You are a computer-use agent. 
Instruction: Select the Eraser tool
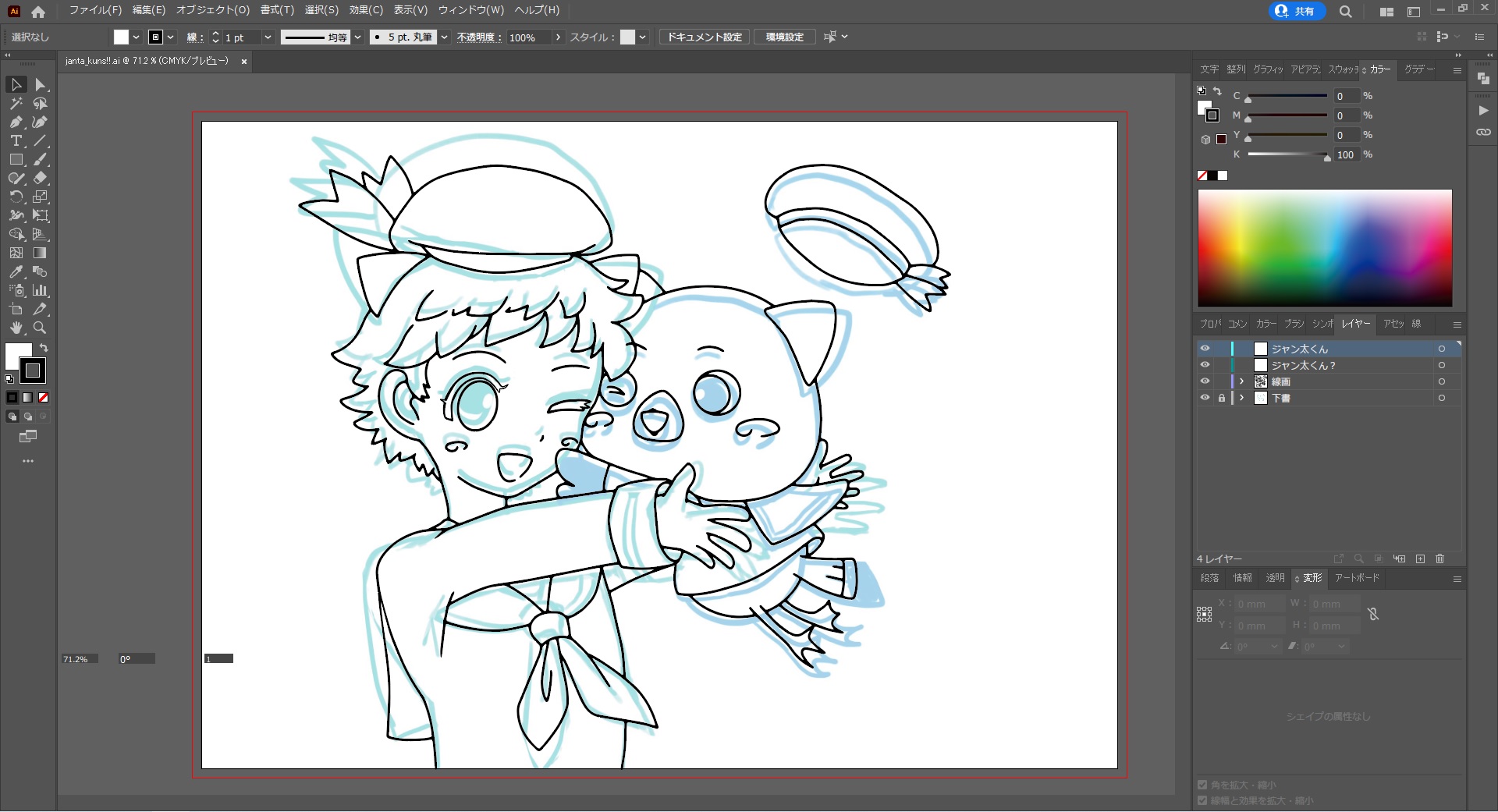click(x=41, y=178)
